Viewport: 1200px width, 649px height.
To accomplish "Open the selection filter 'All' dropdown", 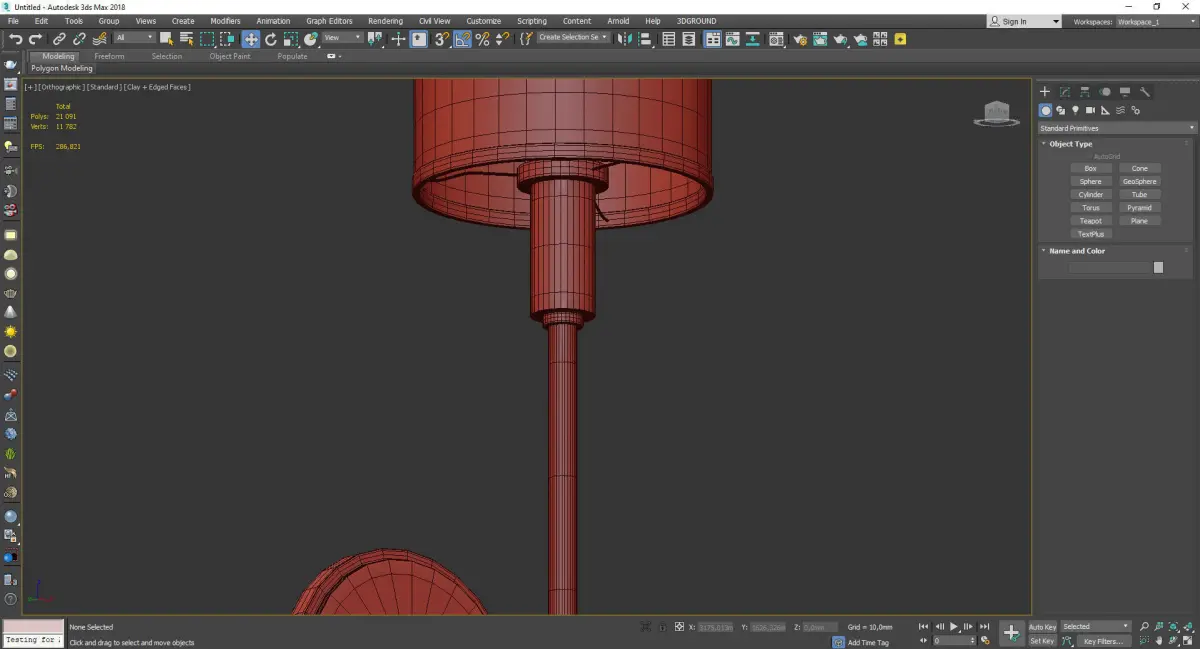I will tap(134, 38).
